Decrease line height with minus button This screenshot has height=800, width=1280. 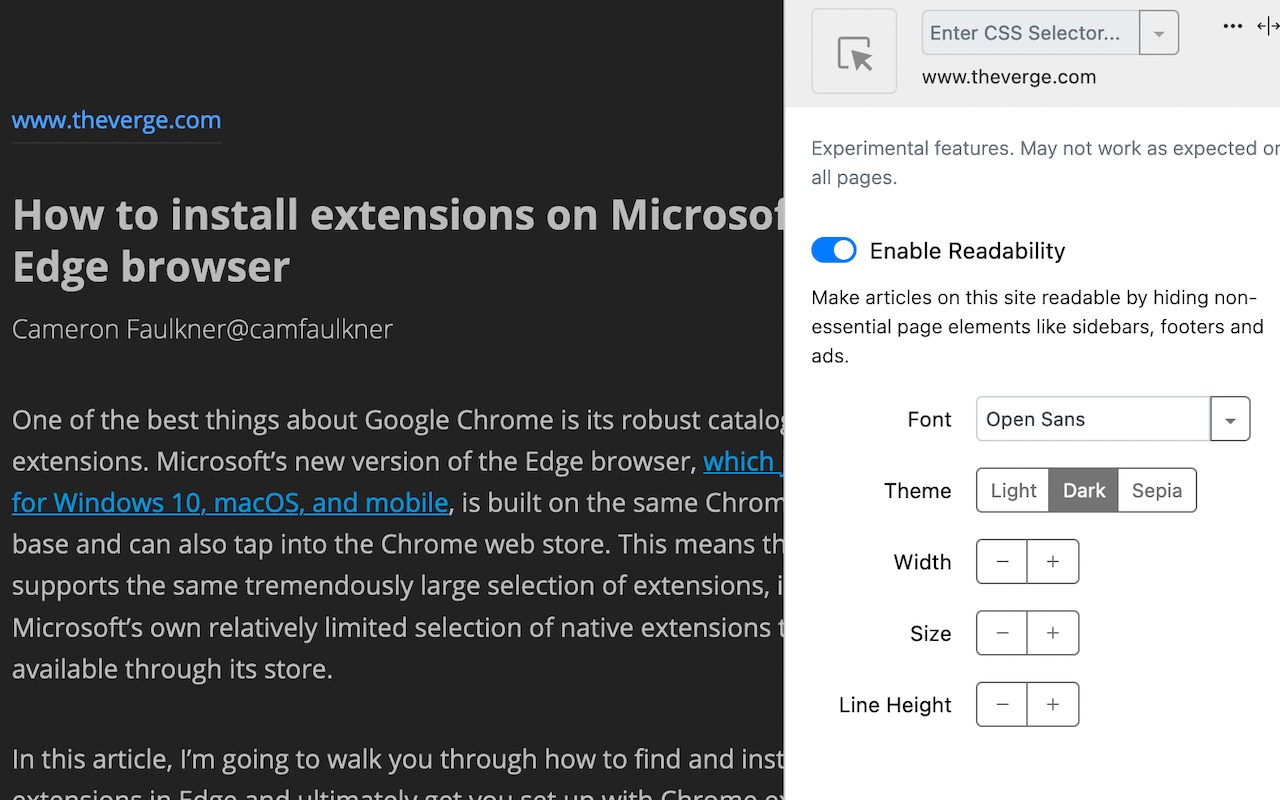(1002, 705)
